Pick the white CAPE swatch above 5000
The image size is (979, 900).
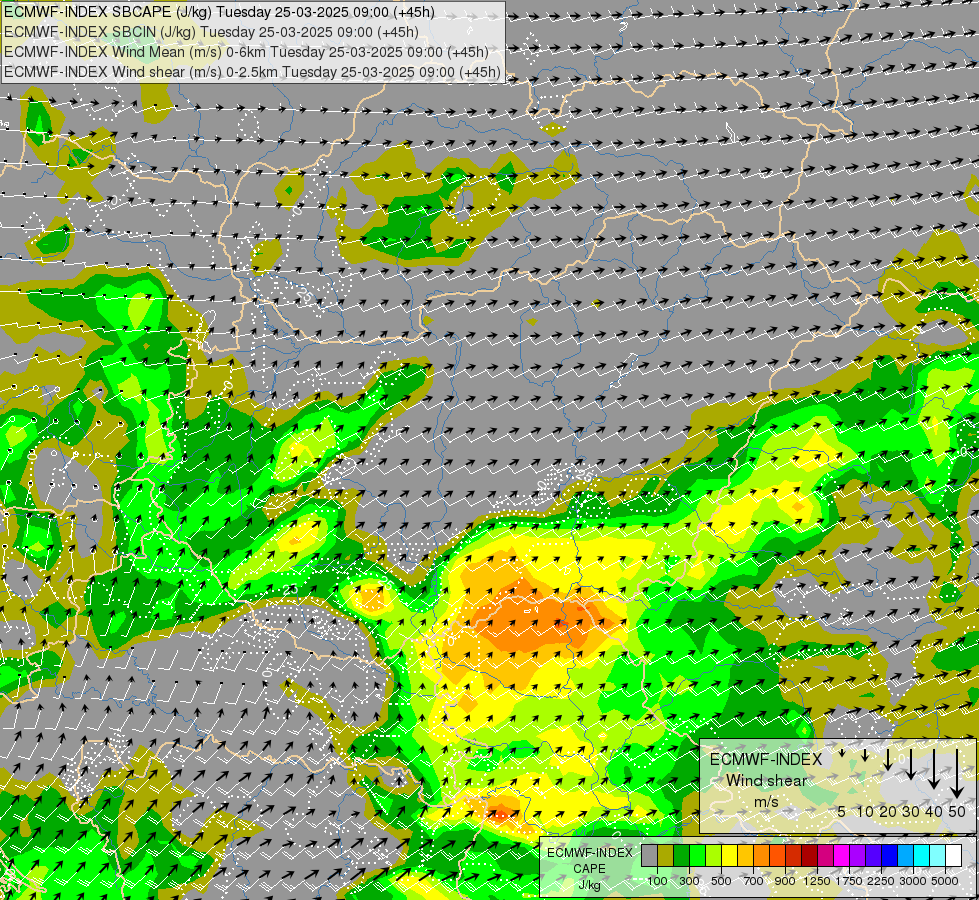coord(953,856)
